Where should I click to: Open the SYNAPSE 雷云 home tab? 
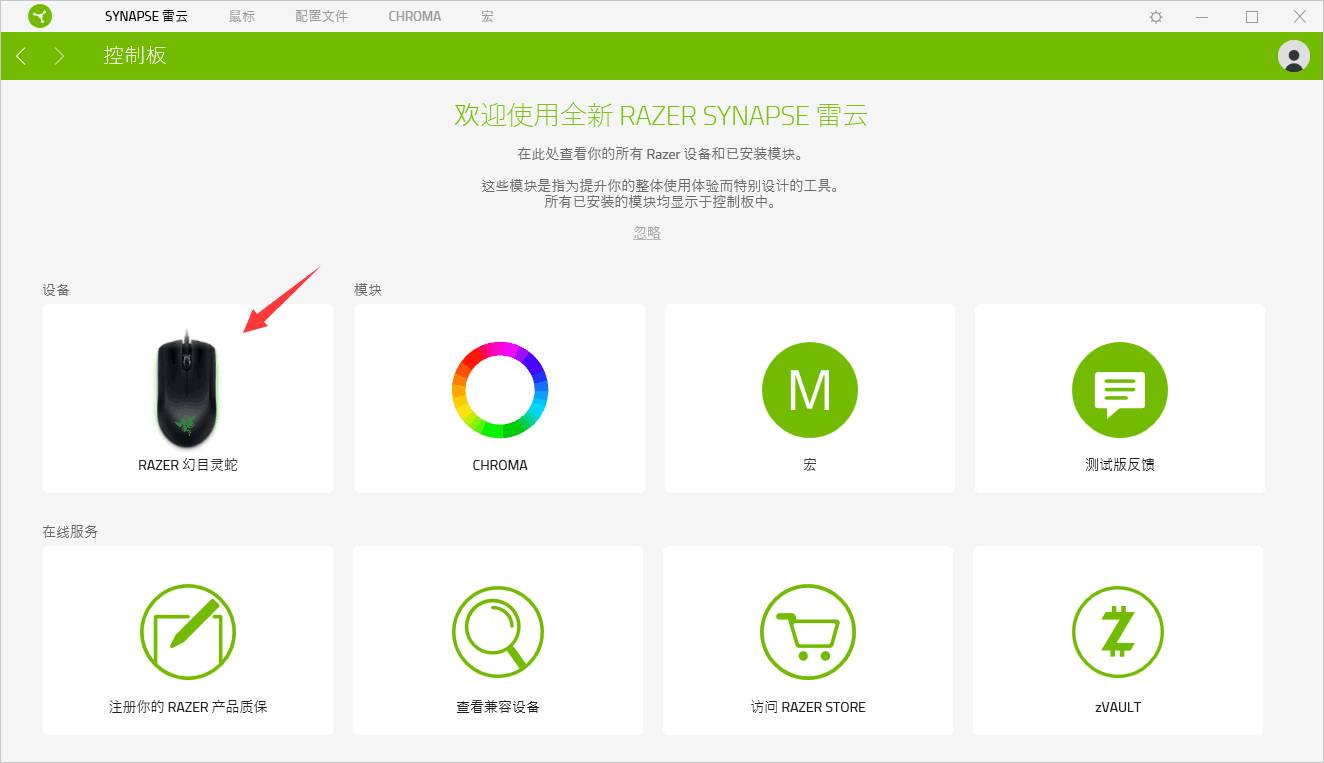(x=145, y=16)
